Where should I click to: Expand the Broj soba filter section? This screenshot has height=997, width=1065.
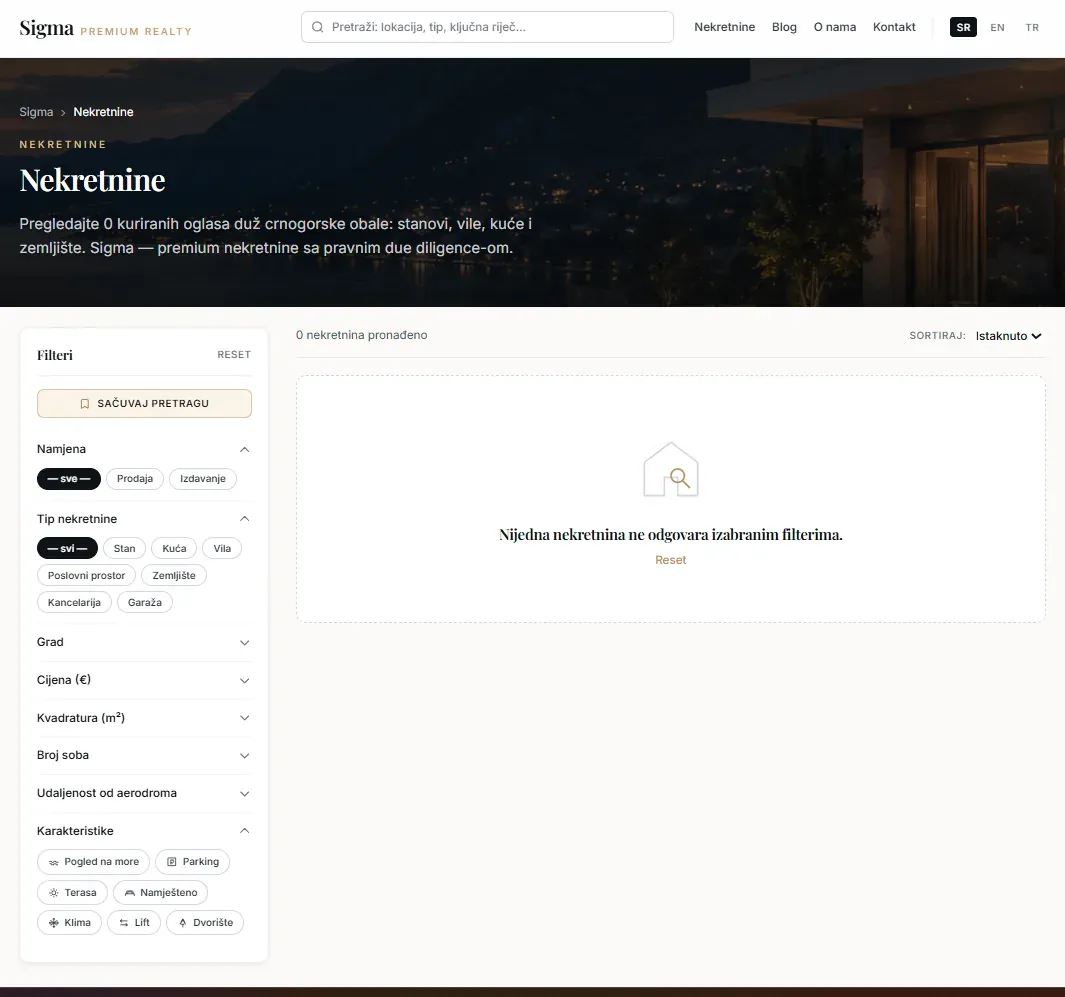(144, 755)
